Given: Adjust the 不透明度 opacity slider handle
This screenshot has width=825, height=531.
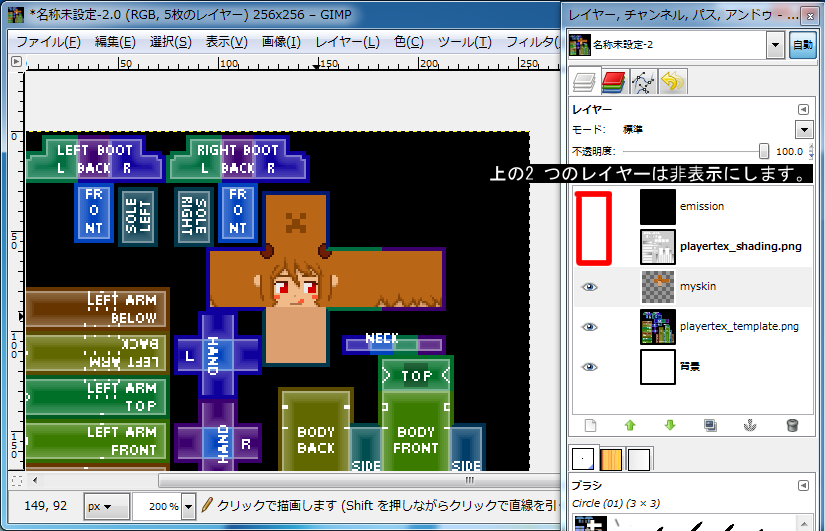Looking at the screenshot, I should click(x=763, y=151).
